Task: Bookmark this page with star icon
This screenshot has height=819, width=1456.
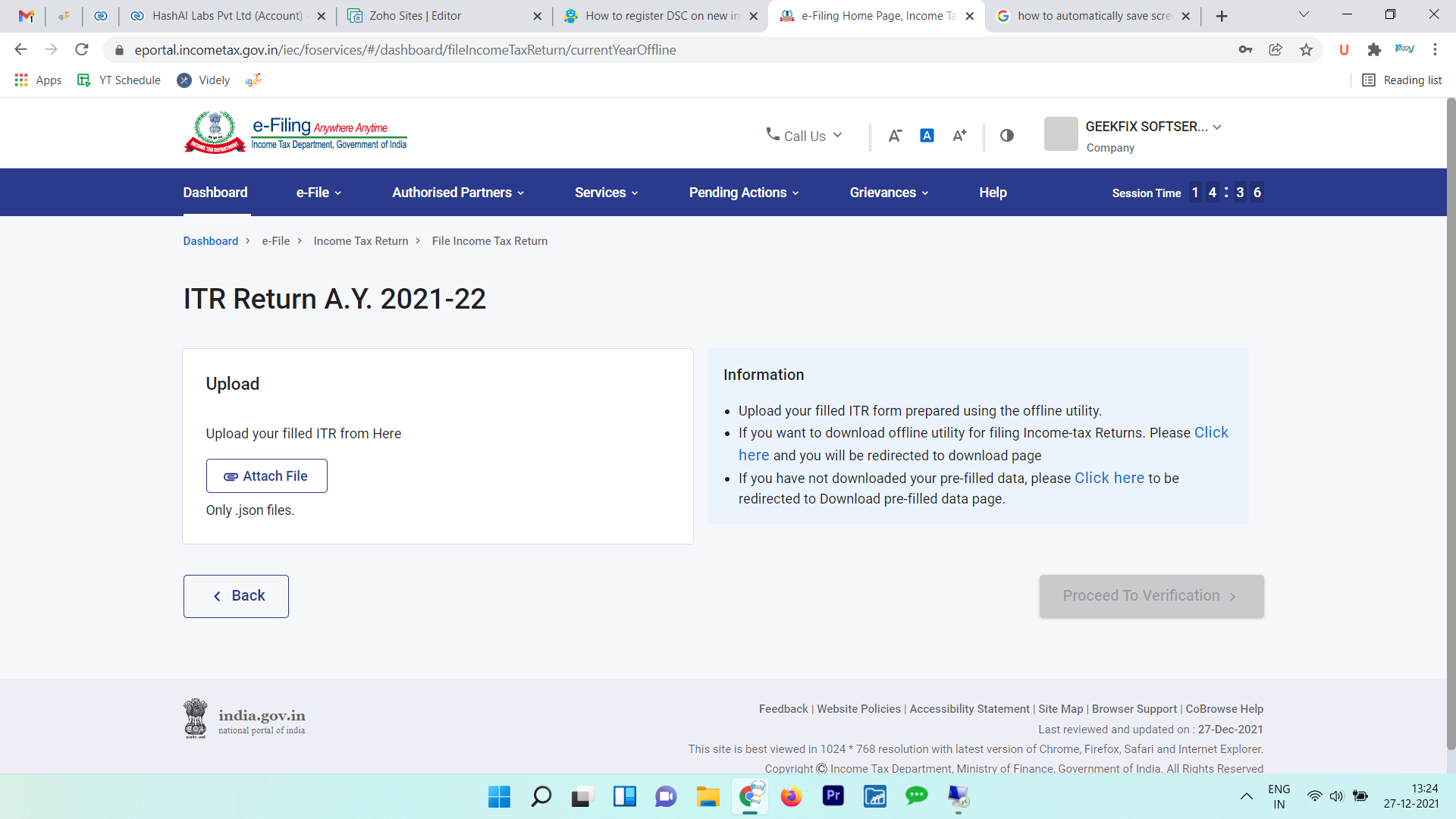Action: tap(1306, 49)
